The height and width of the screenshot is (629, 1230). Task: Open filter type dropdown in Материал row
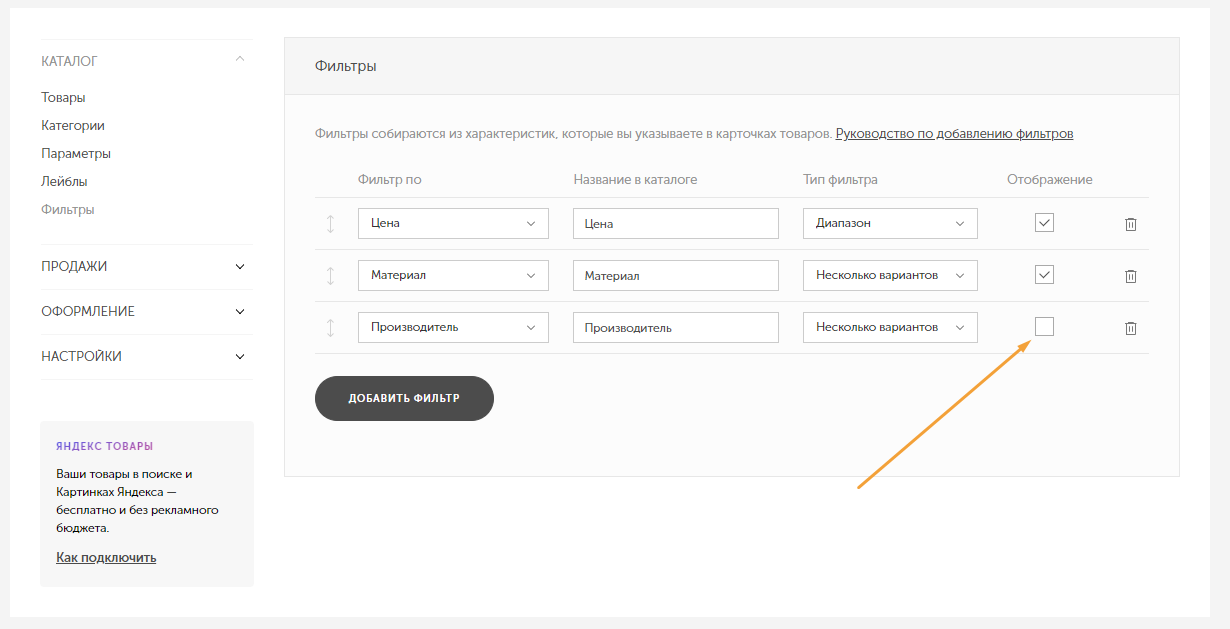[890, 275]
